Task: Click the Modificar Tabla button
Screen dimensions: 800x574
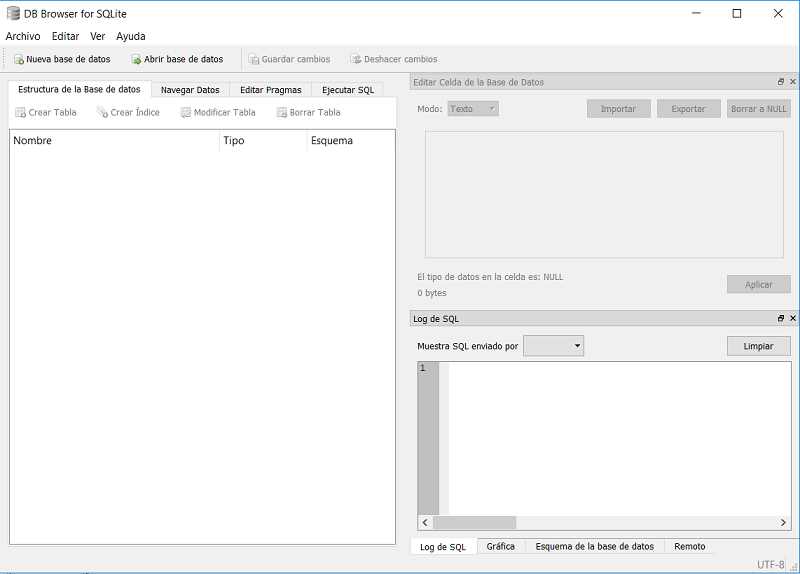Action: 218,112
